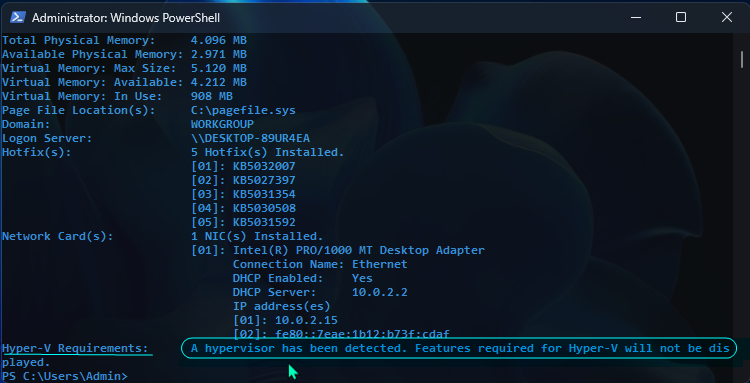750x383 pixels.
Task: Select the value '5.120 MB'
Action: point(219,68)
